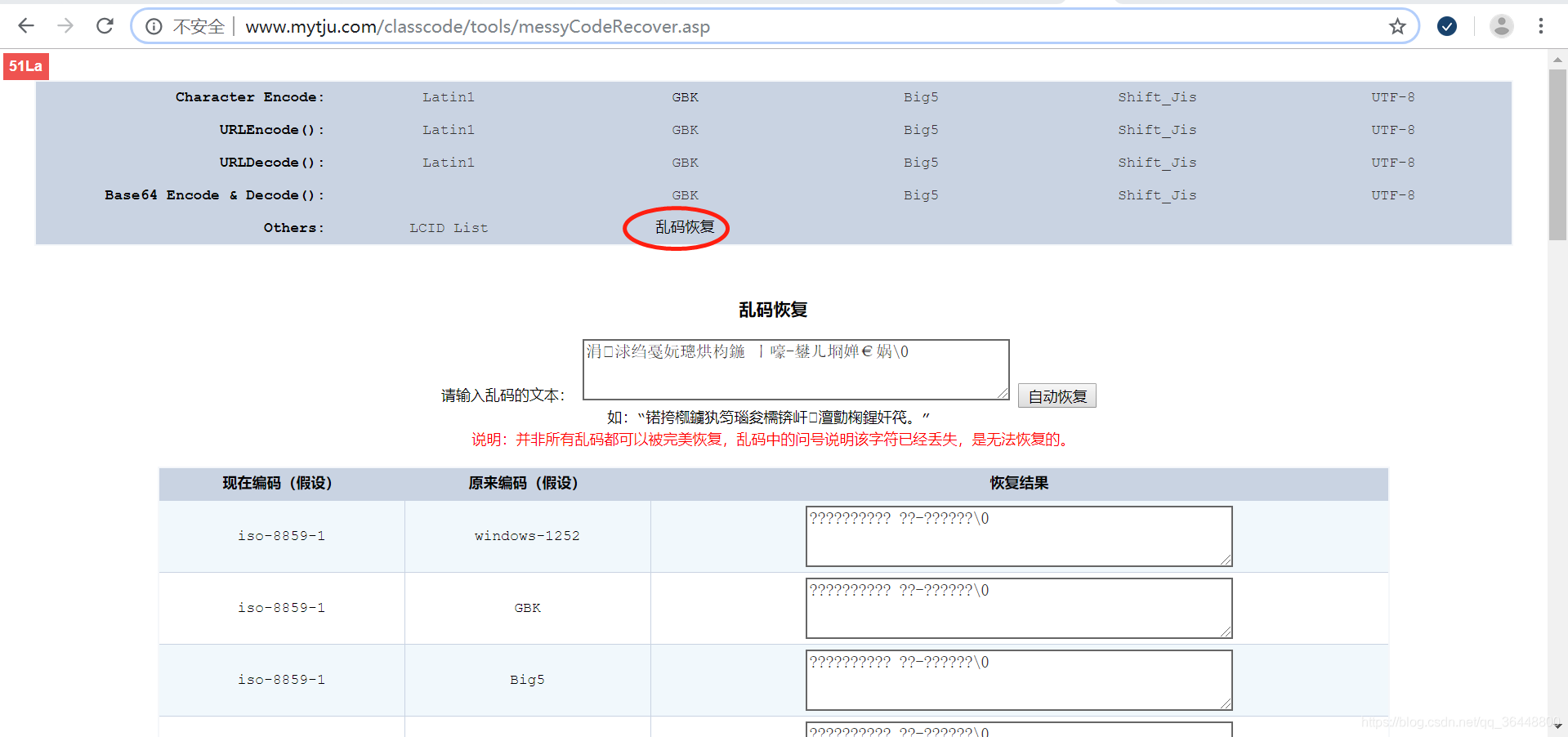Click the forward navigation arrow

pos(65,25)
